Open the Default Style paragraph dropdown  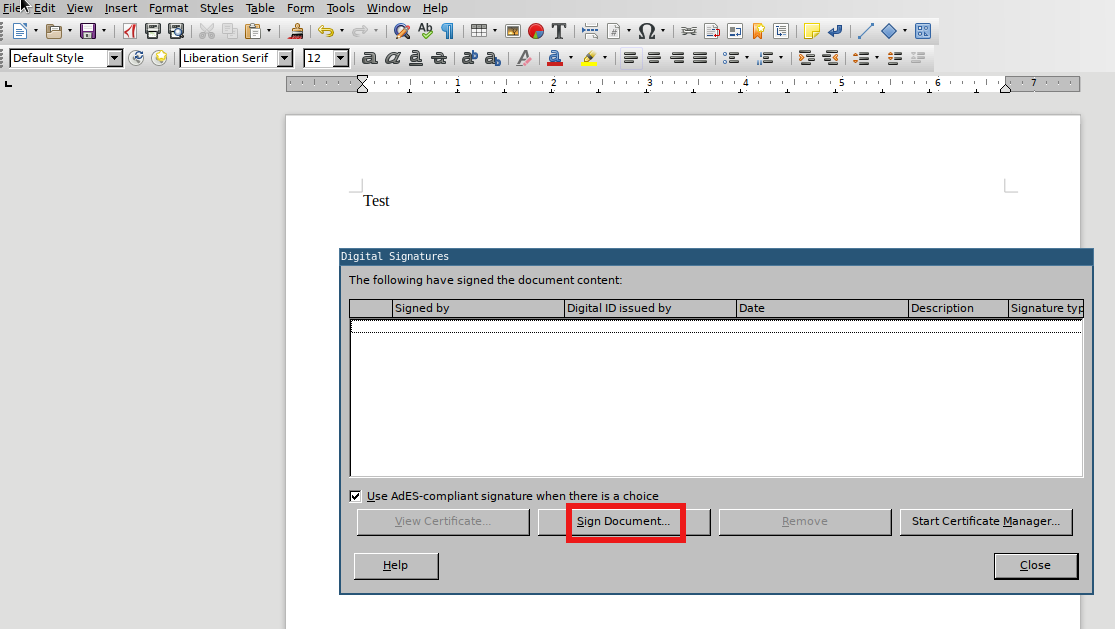(x=114, y=58)
